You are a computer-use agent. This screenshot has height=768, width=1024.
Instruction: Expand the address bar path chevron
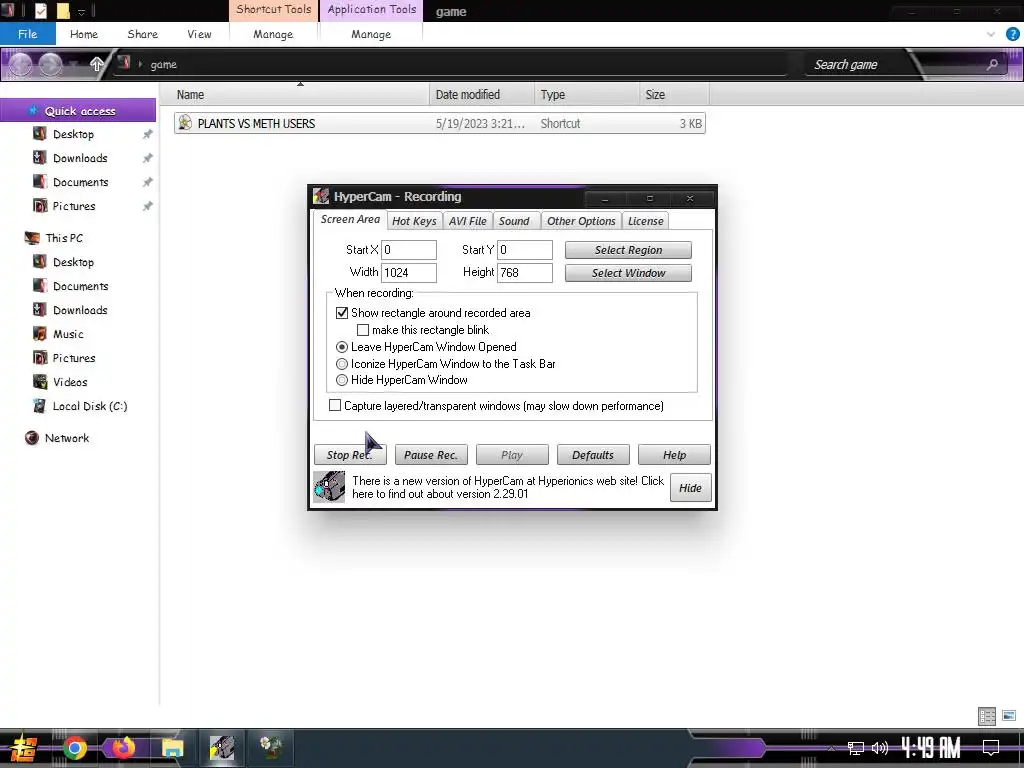click(140, 64)
